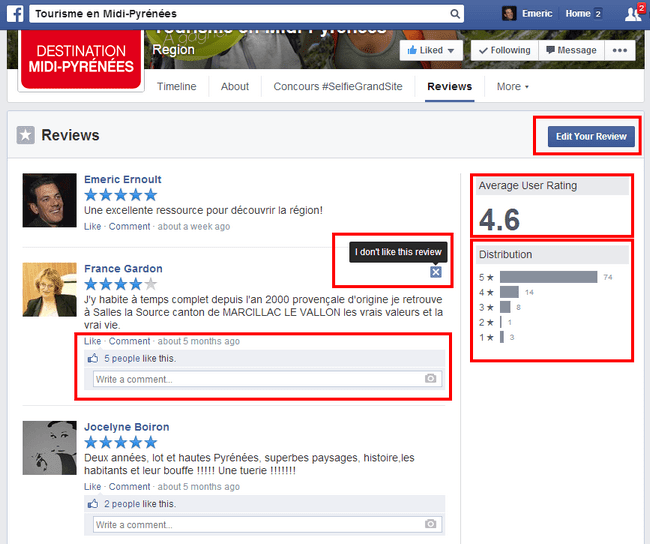650x544 pixels.
Task: Click Edit Your Review button
Action: click(x=591, y=136)
